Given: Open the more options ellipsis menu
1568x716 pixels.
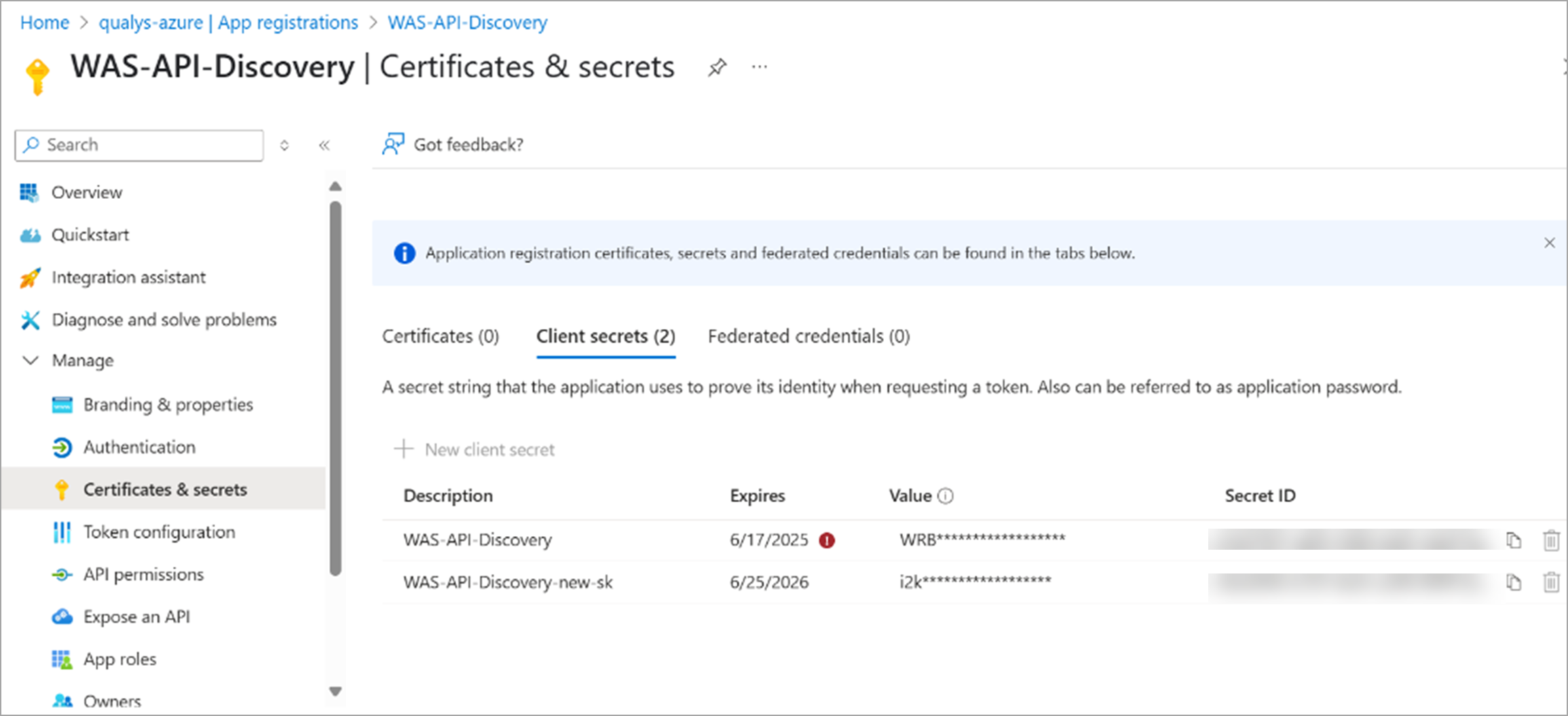Looking at the screenshot, I should [760, 67].
